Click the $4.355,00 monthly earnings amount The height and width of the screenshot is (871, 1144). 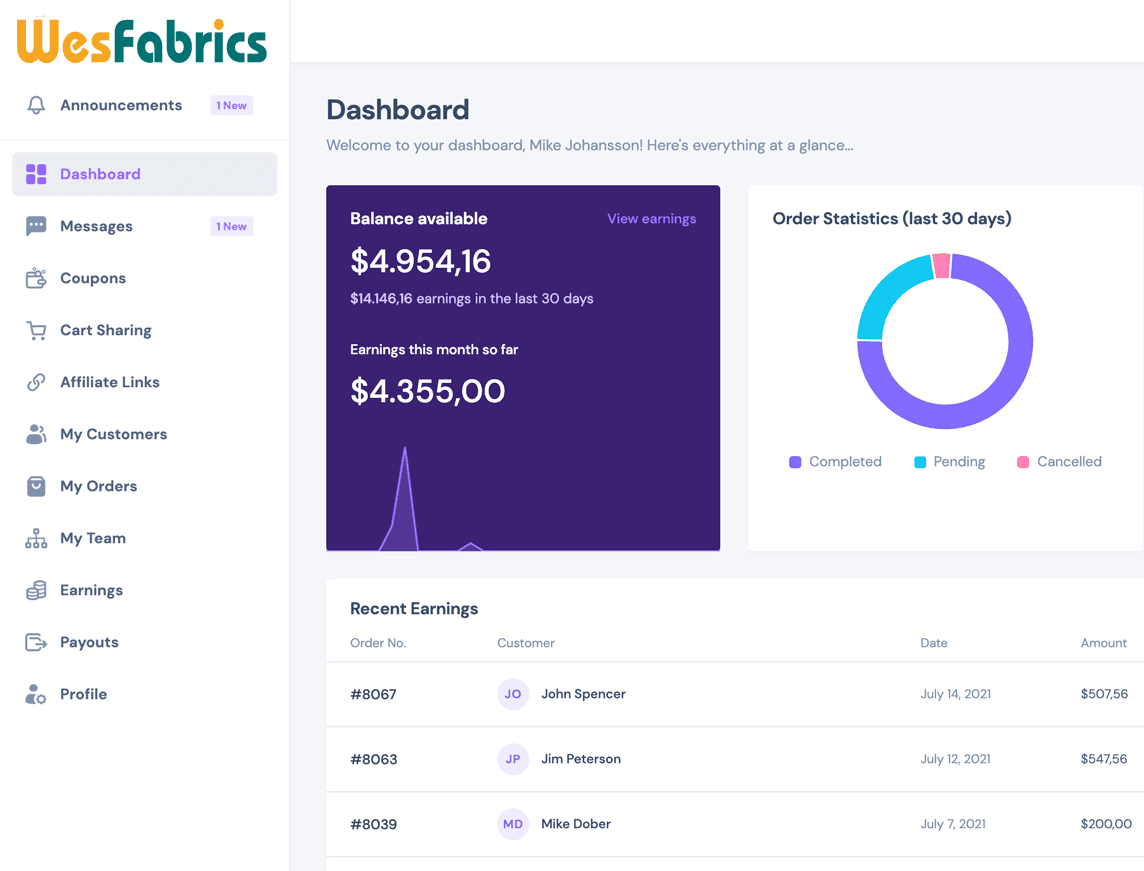coord(427,391)
